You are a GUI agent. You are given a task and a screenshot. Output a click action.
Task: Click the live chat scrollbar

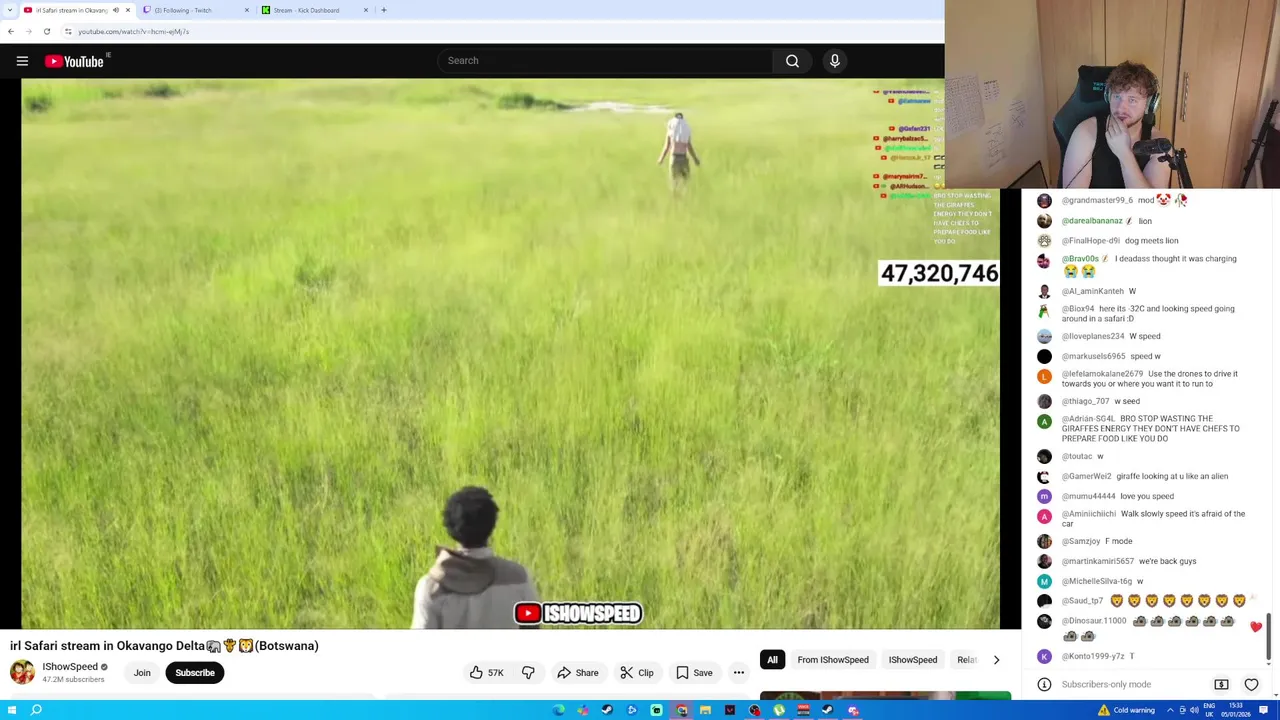coord(1269,637)
